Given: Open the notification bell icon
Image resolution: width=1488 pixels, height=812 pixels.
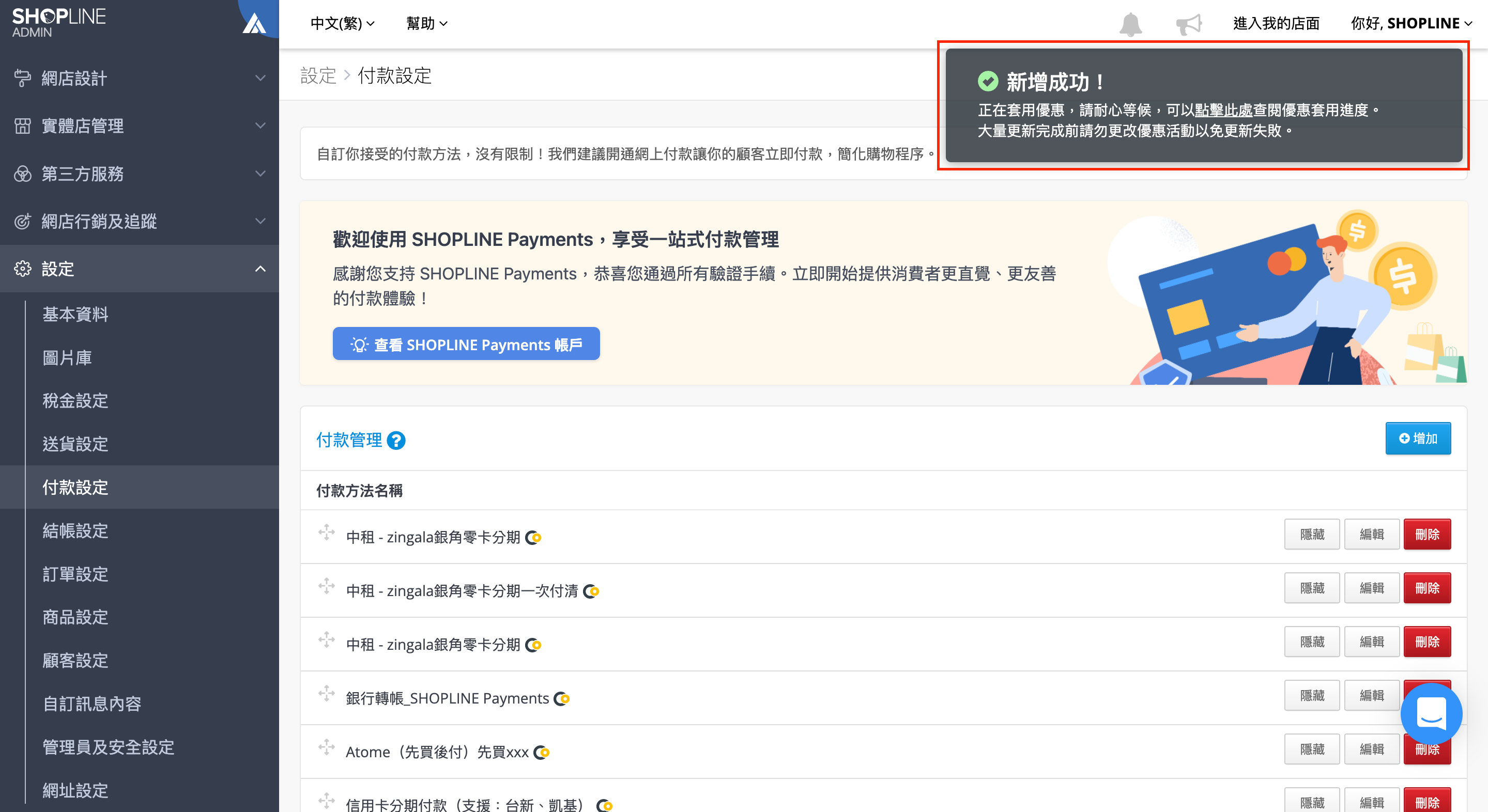Looking at the screenshot, I should 1130,23.
